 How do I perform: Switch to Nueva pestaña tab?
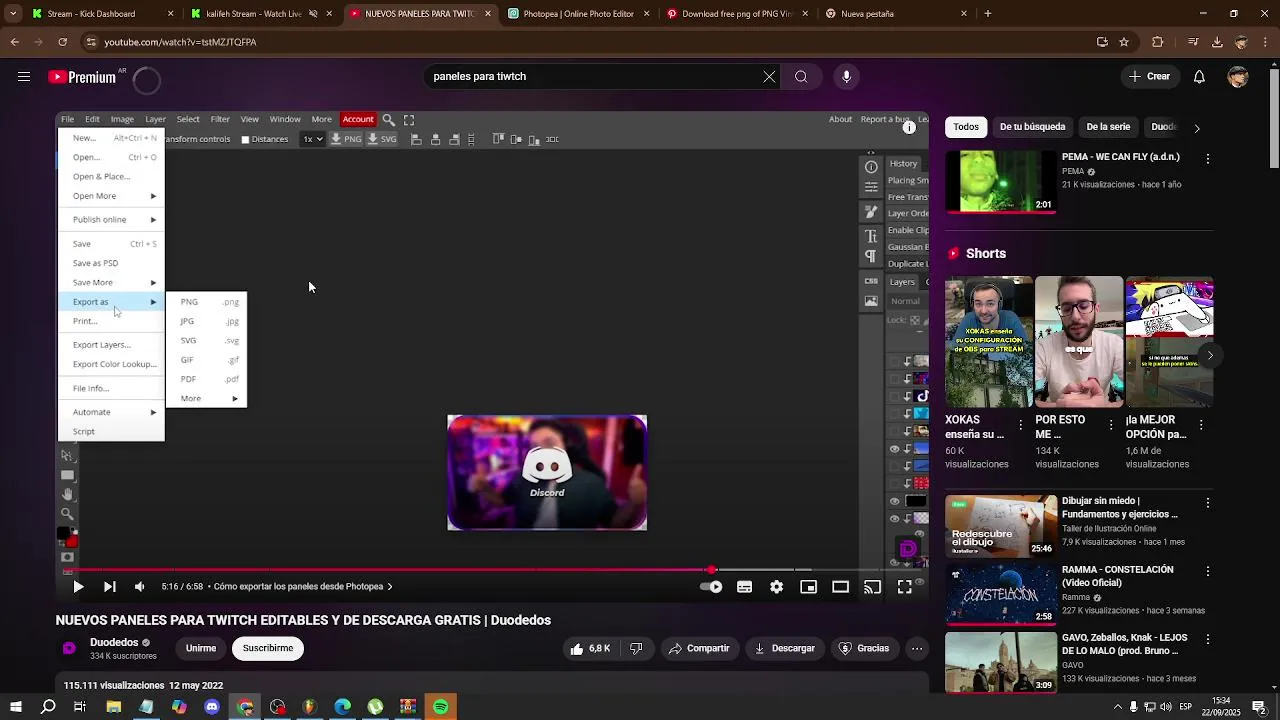(897, 14)
